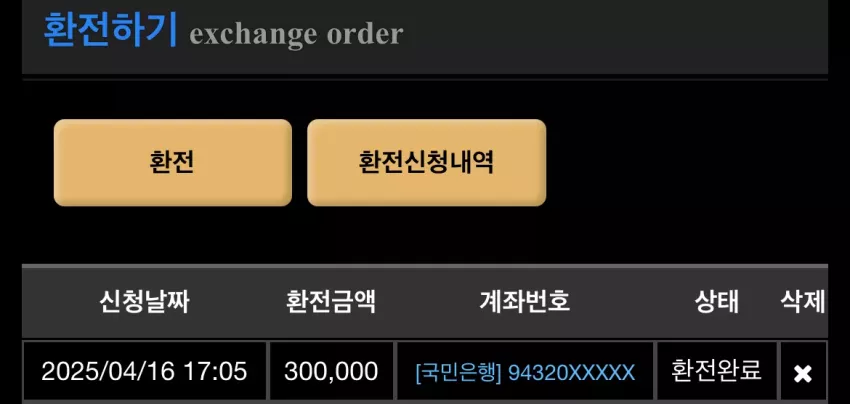Image resolution: width=850 pixels, height=404 pixels.
Task: Select the 2025/04/16 date text in row
Action: pos(108,371)
